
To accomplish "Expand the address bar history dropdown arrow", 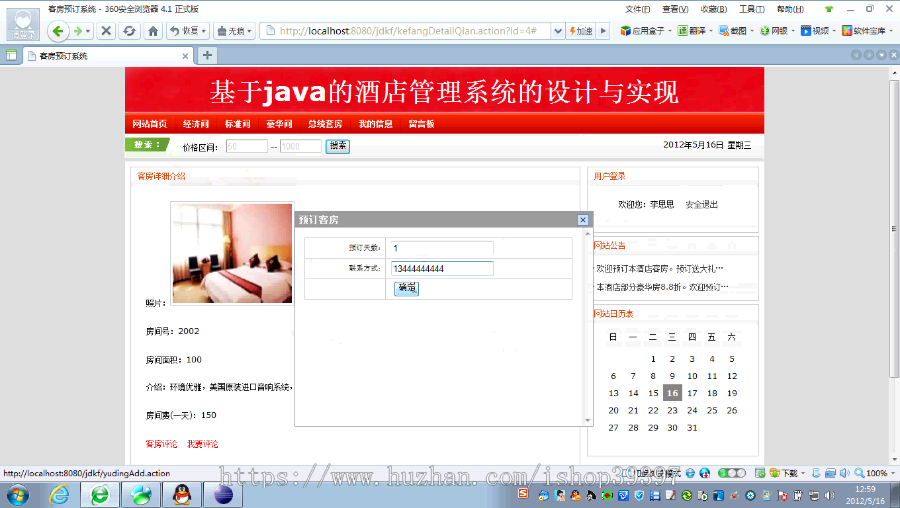I will tap(557, 31).
